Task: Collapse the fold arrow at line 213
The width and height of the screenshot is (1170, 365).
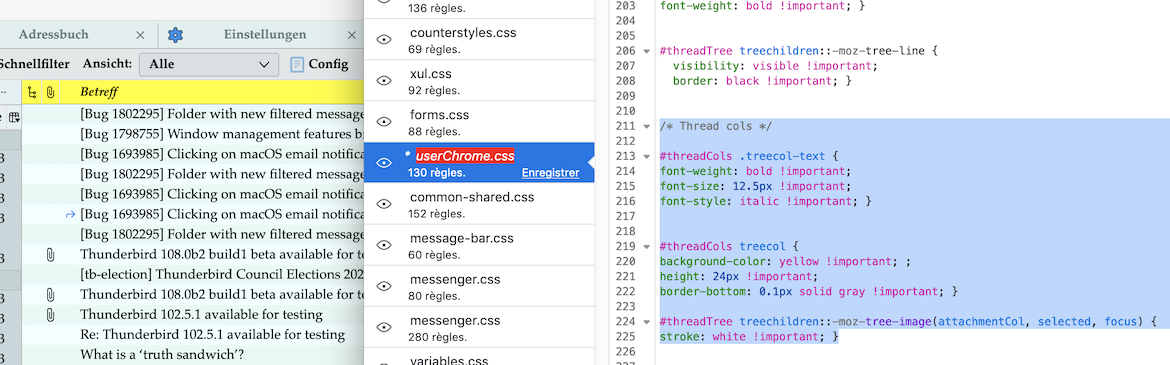Action: tap(646, 157)
